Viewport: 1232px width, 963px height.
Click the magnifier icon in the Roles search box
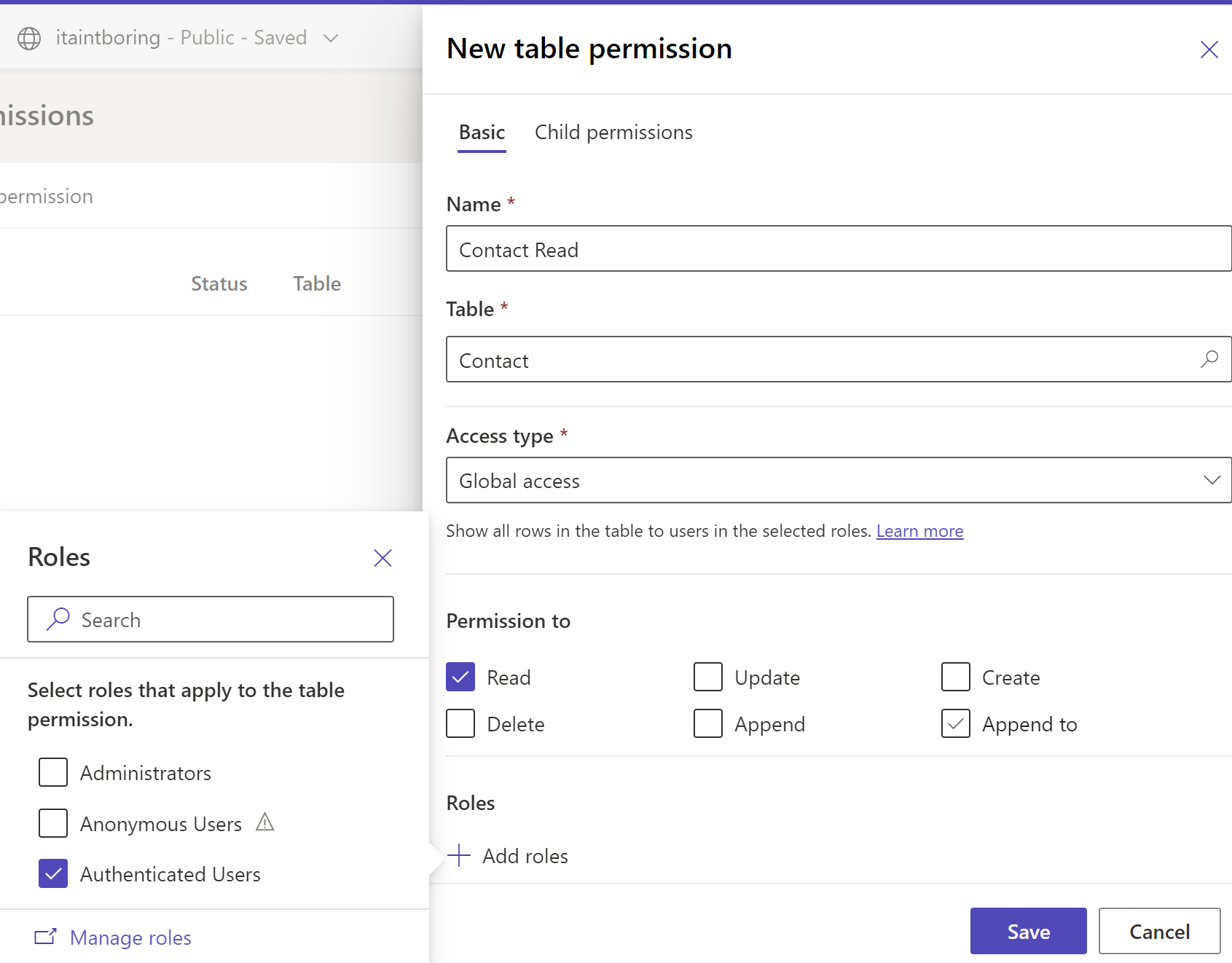tap(57, 619)
